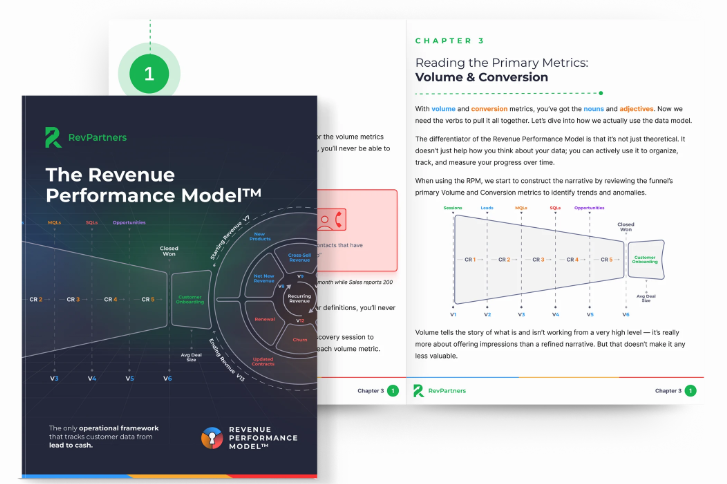Image resolution: width=727 pixels, height=484 pixels.
Task: Click the cover title The Revenue Performance Model
Action: (x=153, y=185)
